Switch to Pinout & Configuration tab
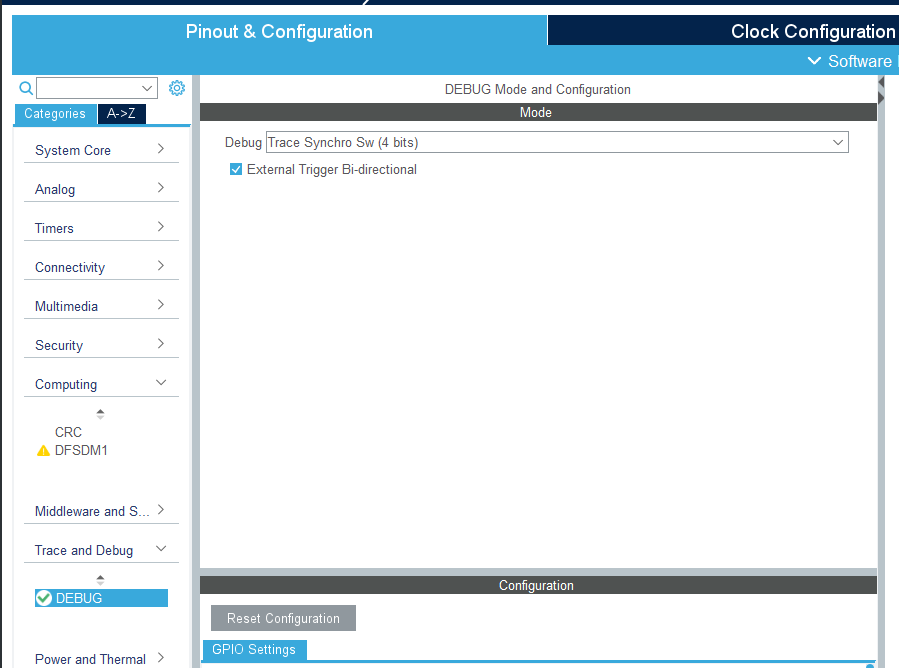This screenshot has height=668, width=899. click(x=279, y=31)
